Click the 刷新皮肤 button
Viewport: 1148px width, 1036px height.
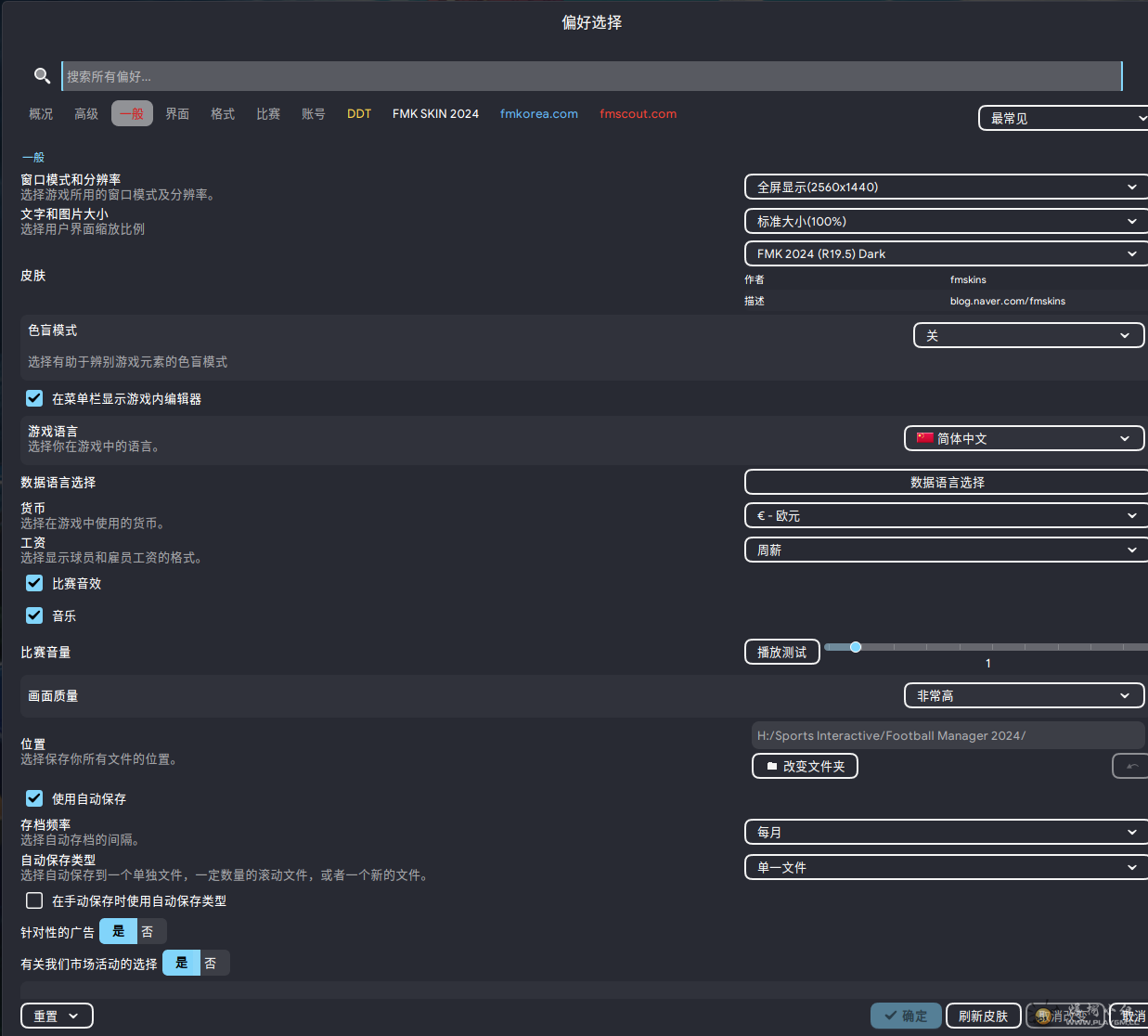[983, 1016]
